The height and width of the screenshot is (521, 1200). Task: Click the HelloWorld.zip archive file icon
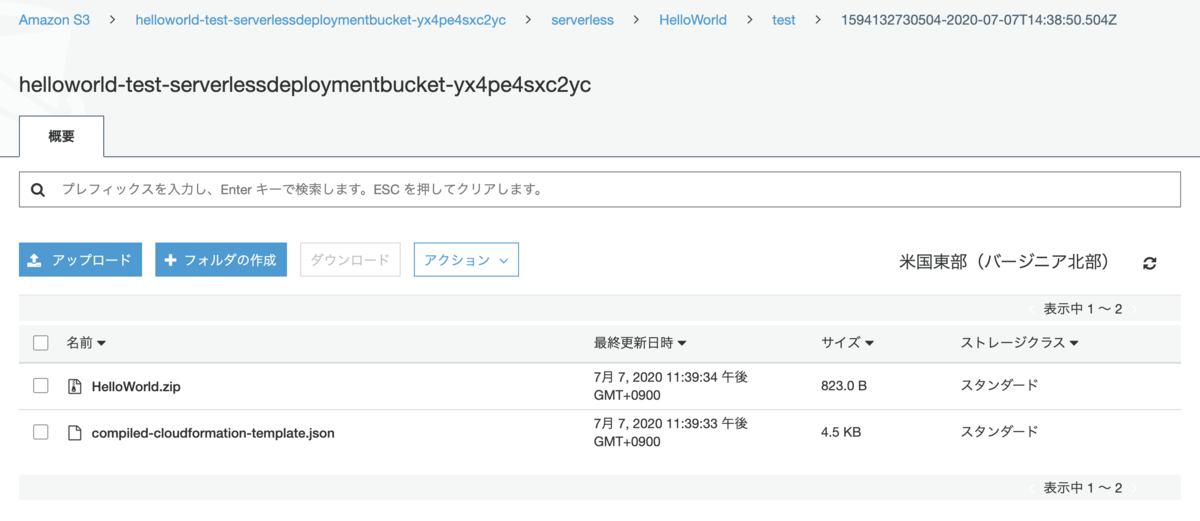[x=74, y=386]
